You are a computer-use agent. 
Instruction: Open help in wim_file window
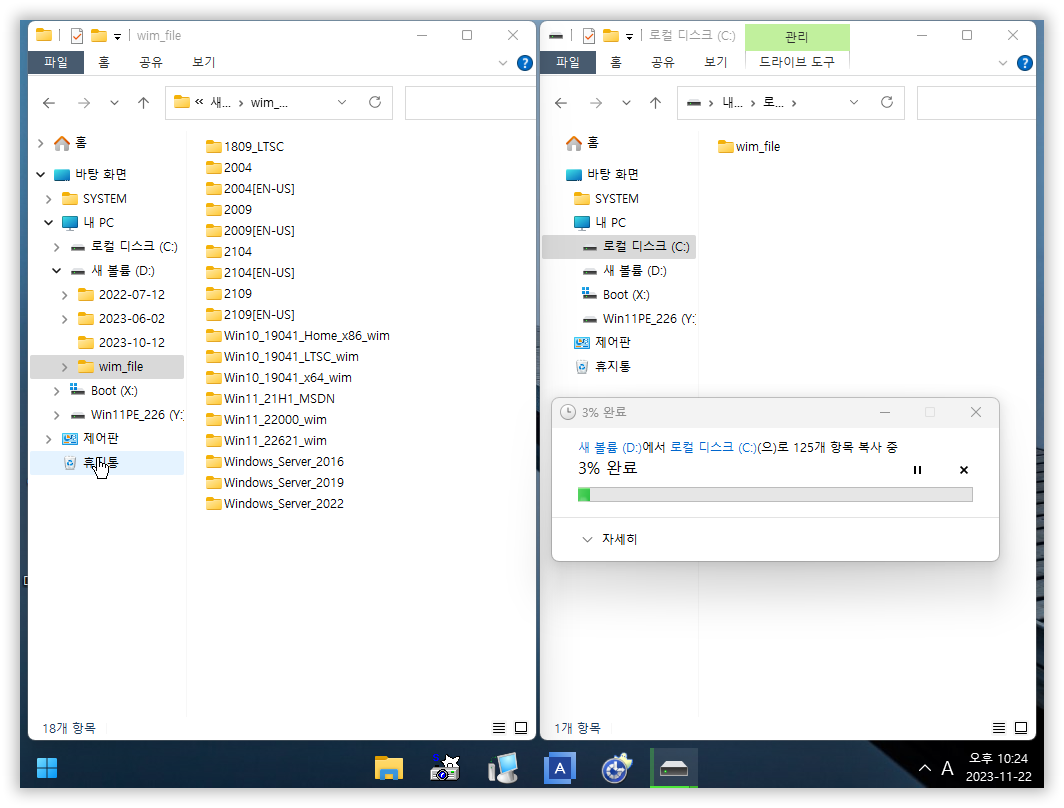coord(525,63)
